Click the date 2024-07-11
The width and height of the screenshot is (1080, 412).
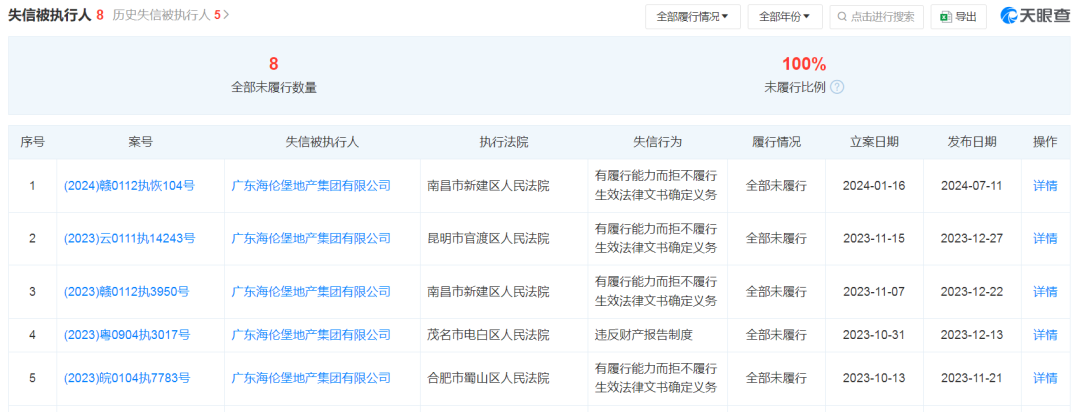point(971,186)
